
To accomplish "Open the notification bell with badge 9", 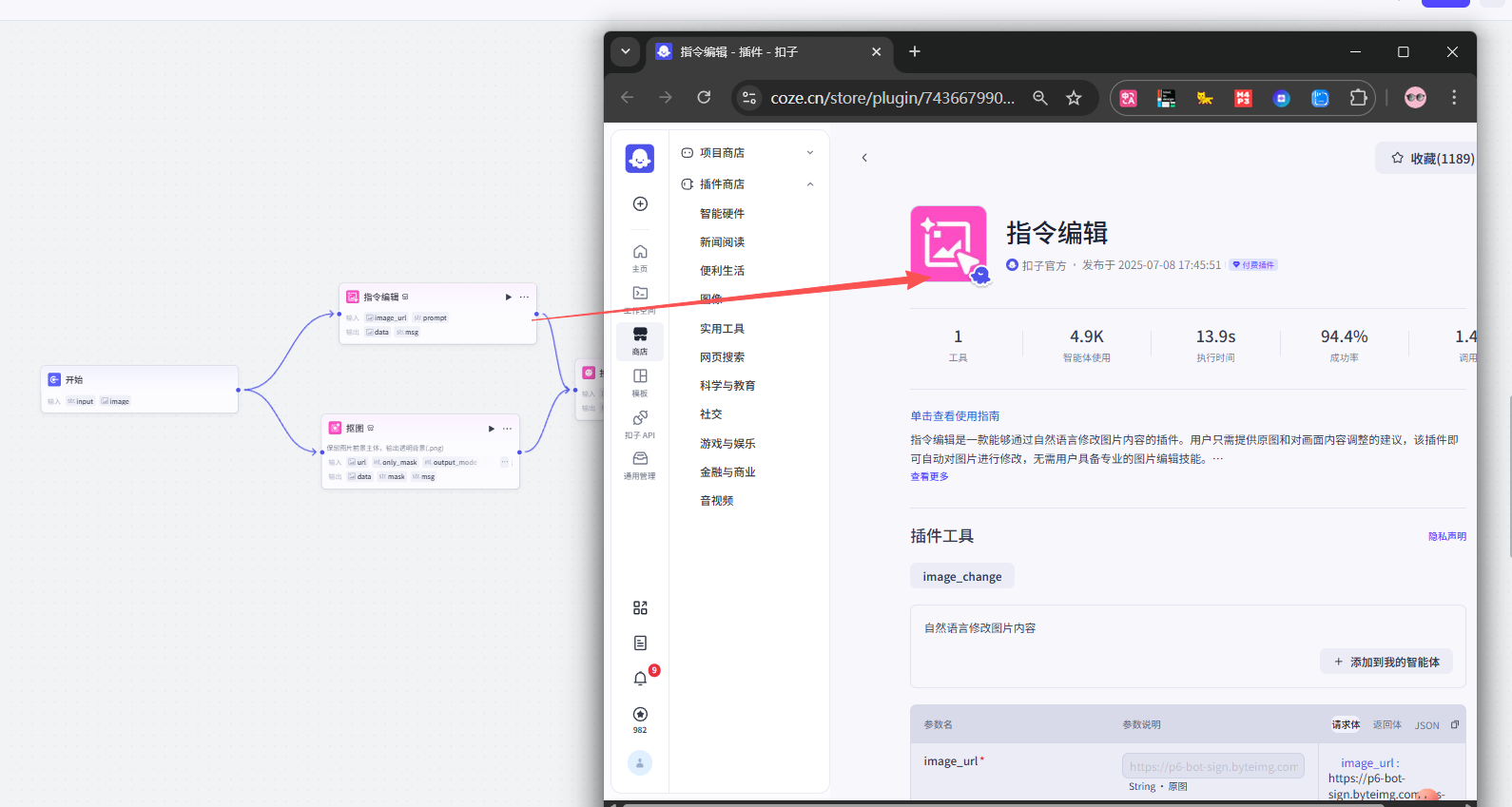I will [640, 678].
